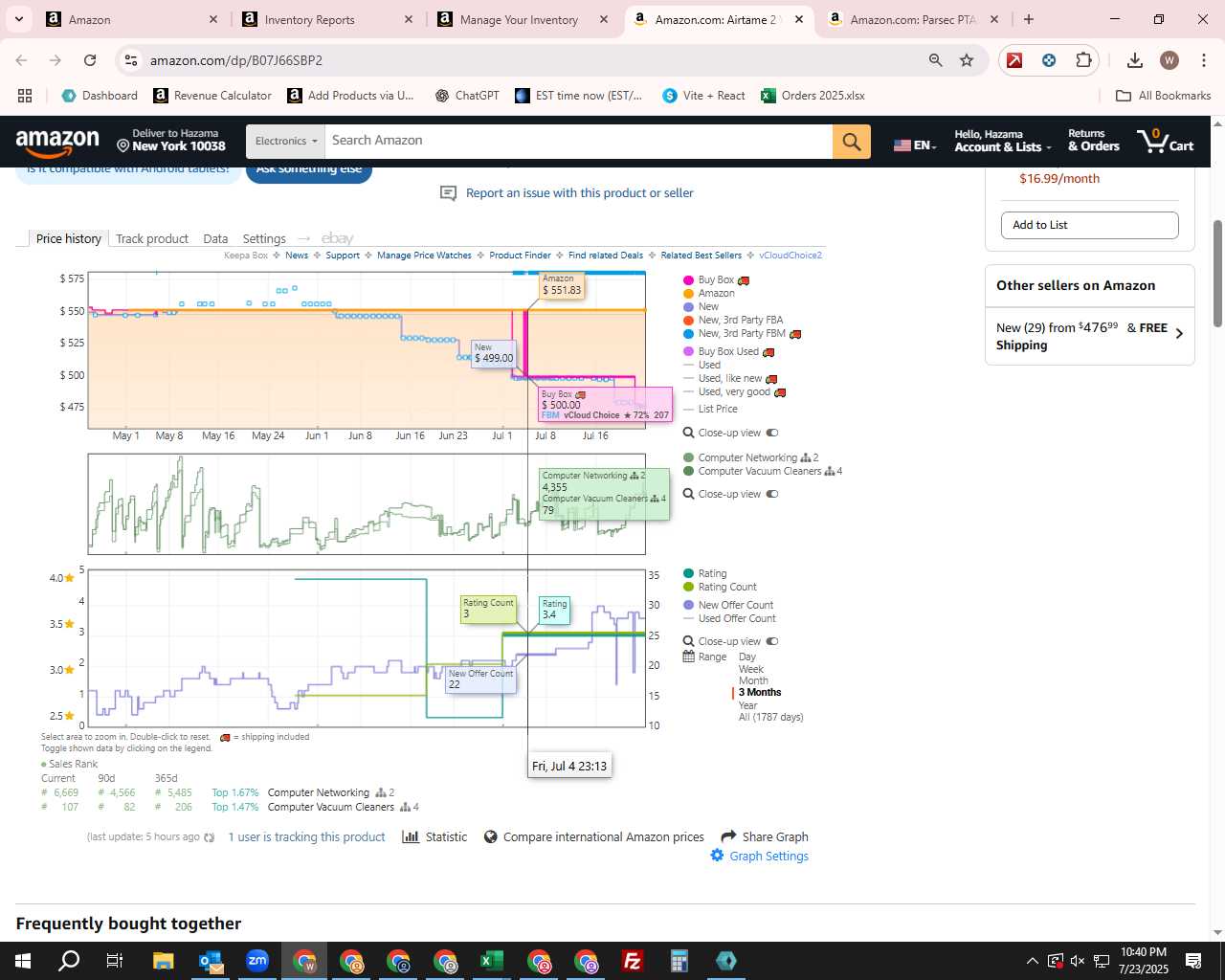Toggle Buy Box series in legend
1225x980 pixels.
(x=716, y=280)
